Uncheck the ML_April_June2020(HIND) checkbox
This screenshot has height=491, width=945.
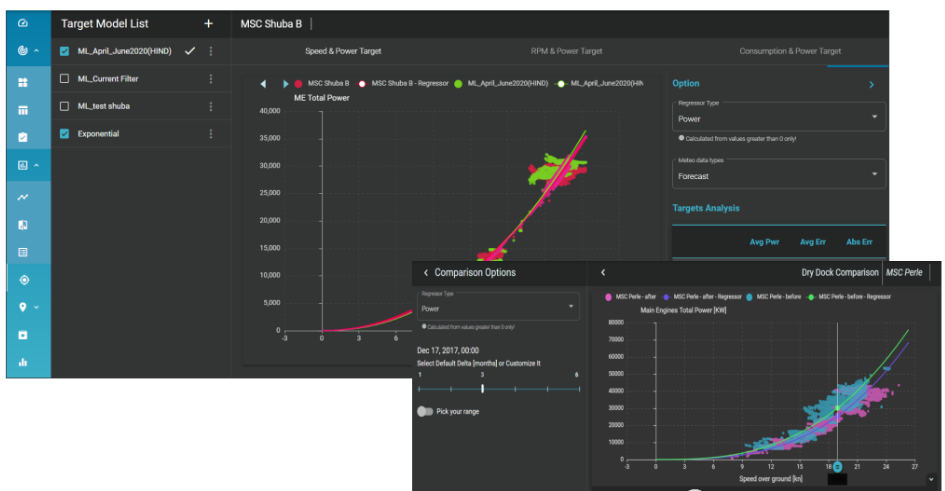65,51
